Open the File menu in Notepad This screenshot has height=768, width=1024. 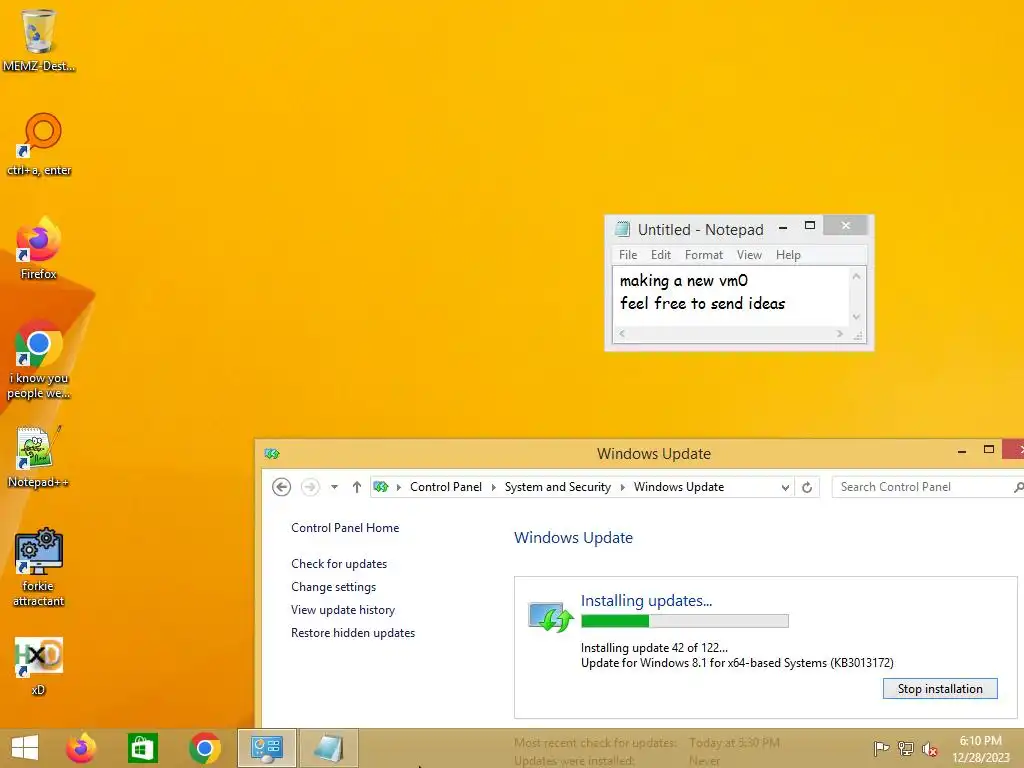click(x=628, y=255)
